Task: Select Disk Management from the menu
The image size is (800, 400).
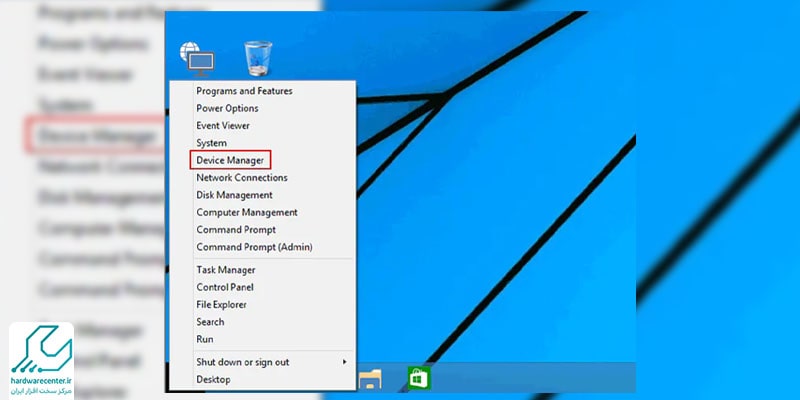Action: click(x=262, y=195)
